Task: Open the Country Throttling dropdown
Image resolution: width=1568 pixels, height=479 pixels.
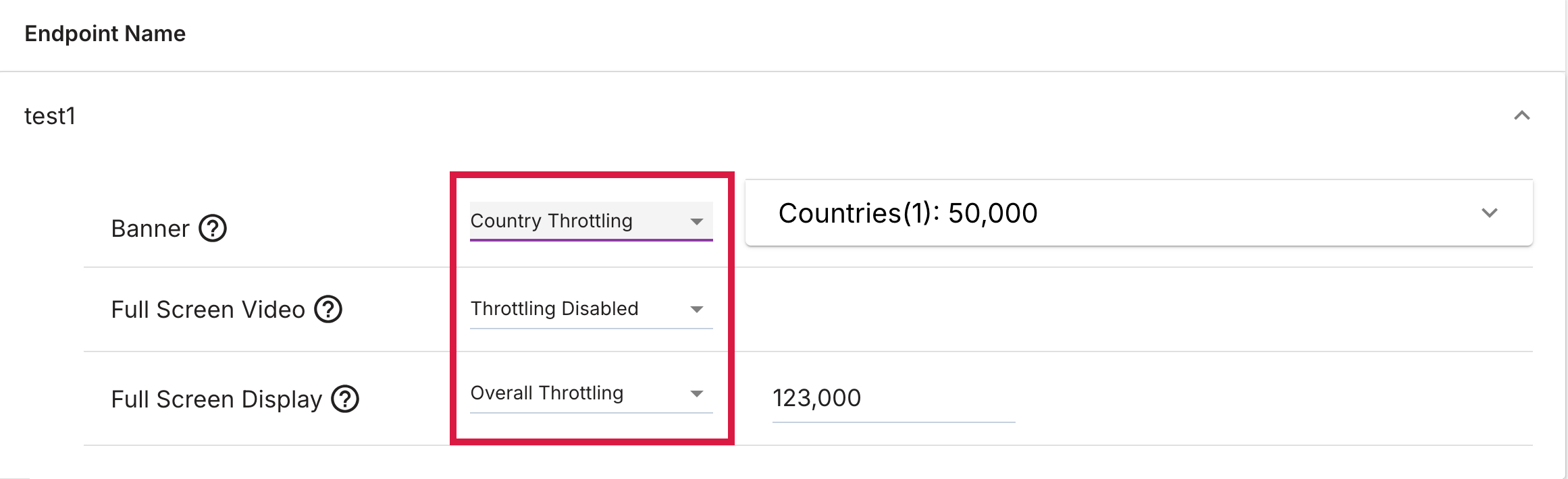Action: point(591,221)
